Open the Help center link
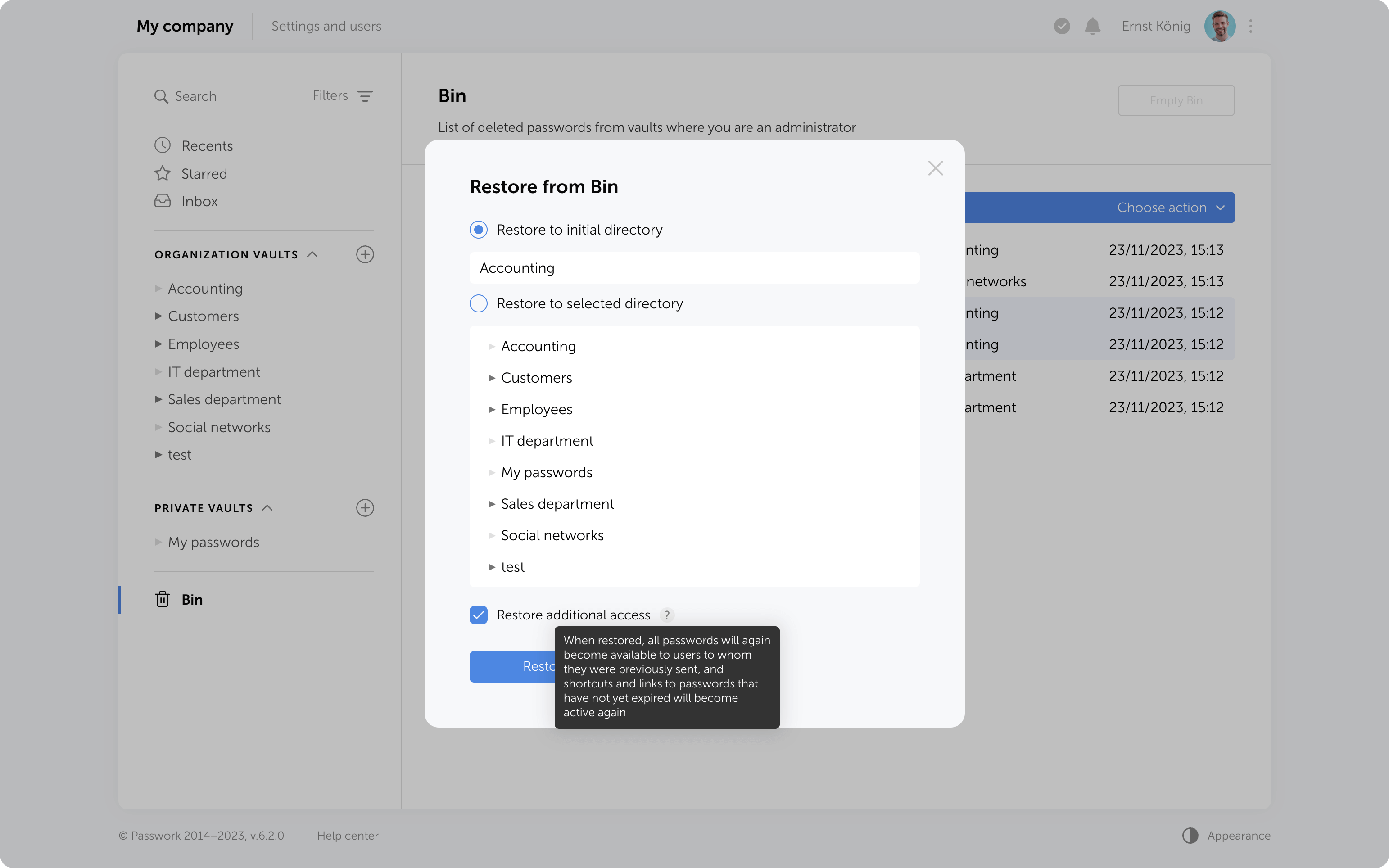1389x868 pixels. [x=347, y=835]
